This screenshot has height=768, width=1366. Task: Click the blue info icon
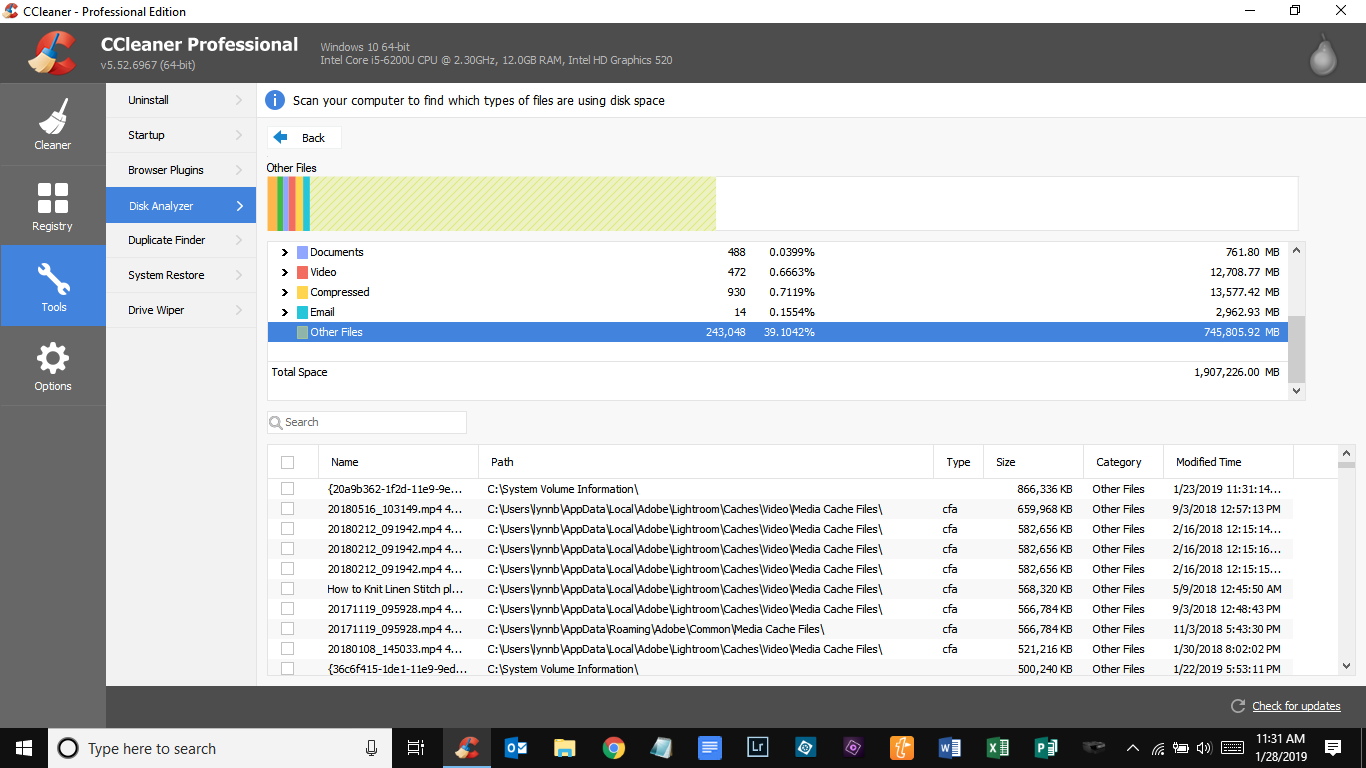[x=275, y=100]
